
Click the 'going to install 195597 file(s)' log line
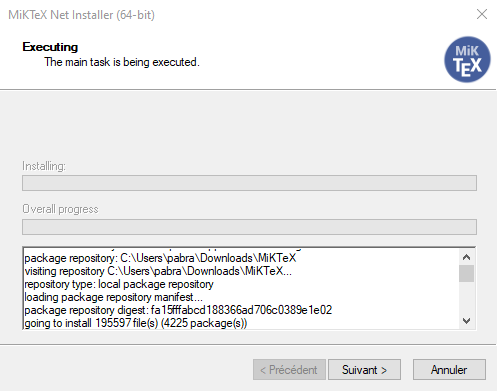136,323
